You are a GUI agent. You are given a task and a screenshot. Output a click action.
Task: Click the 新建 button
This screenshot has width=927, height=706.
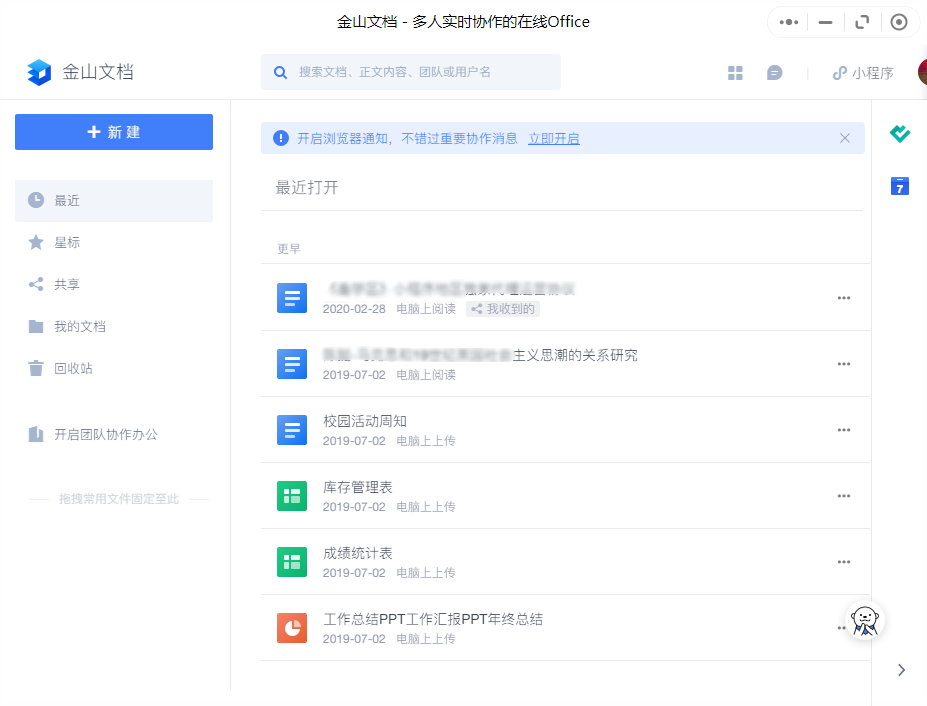[114, 132]
